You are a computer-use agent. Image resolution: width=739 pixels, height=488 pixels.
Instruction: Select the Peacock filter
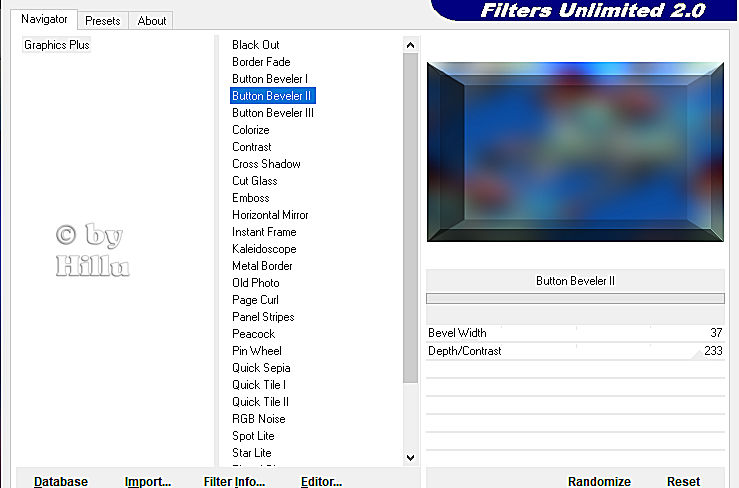pyautogui.click(x=254, y=333)
